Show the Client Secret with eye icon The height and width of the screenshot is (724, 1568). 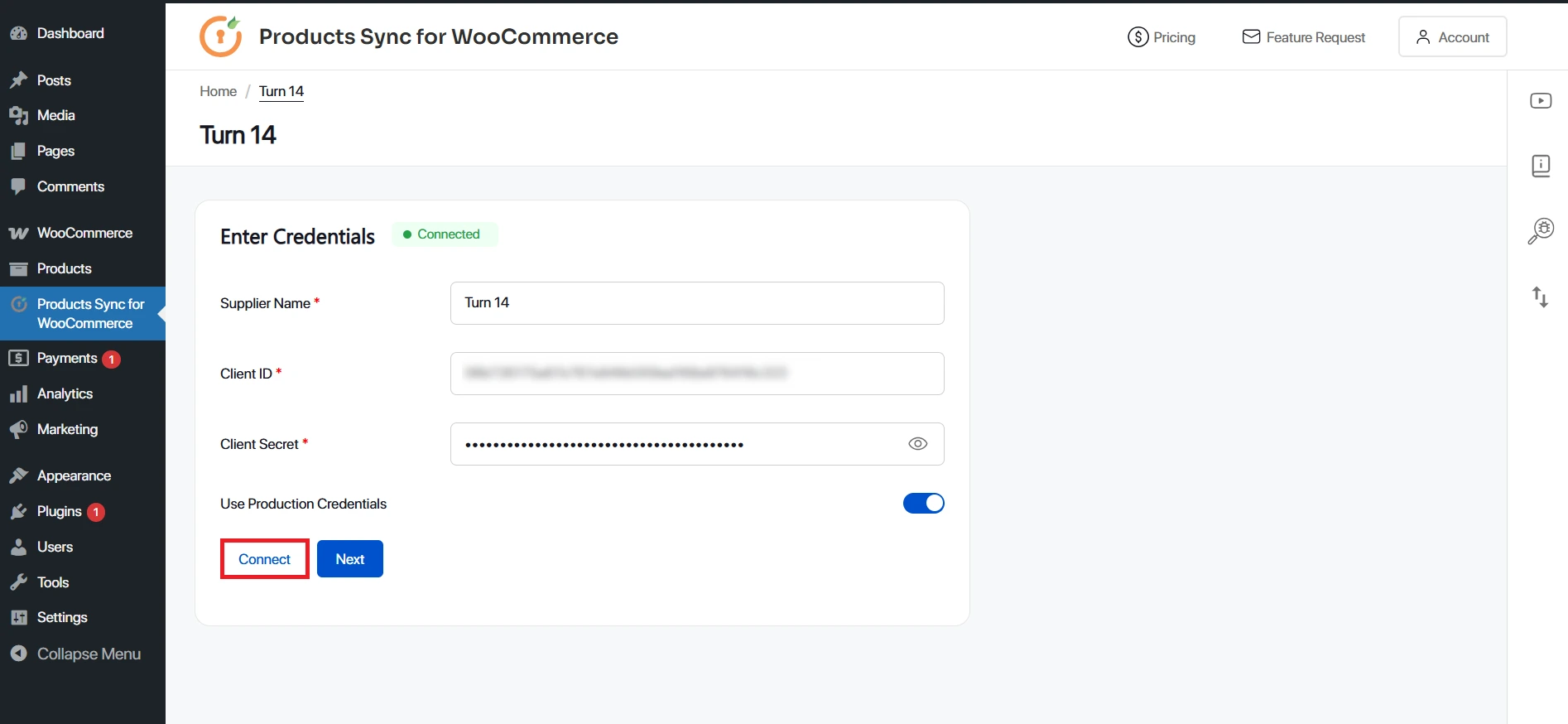[917, 444]
